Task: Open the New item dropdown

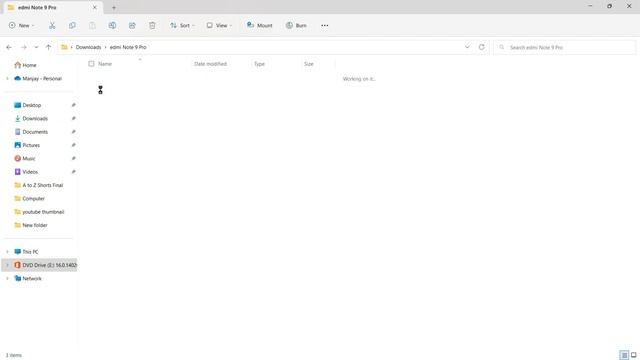Action: coord(21,25)
